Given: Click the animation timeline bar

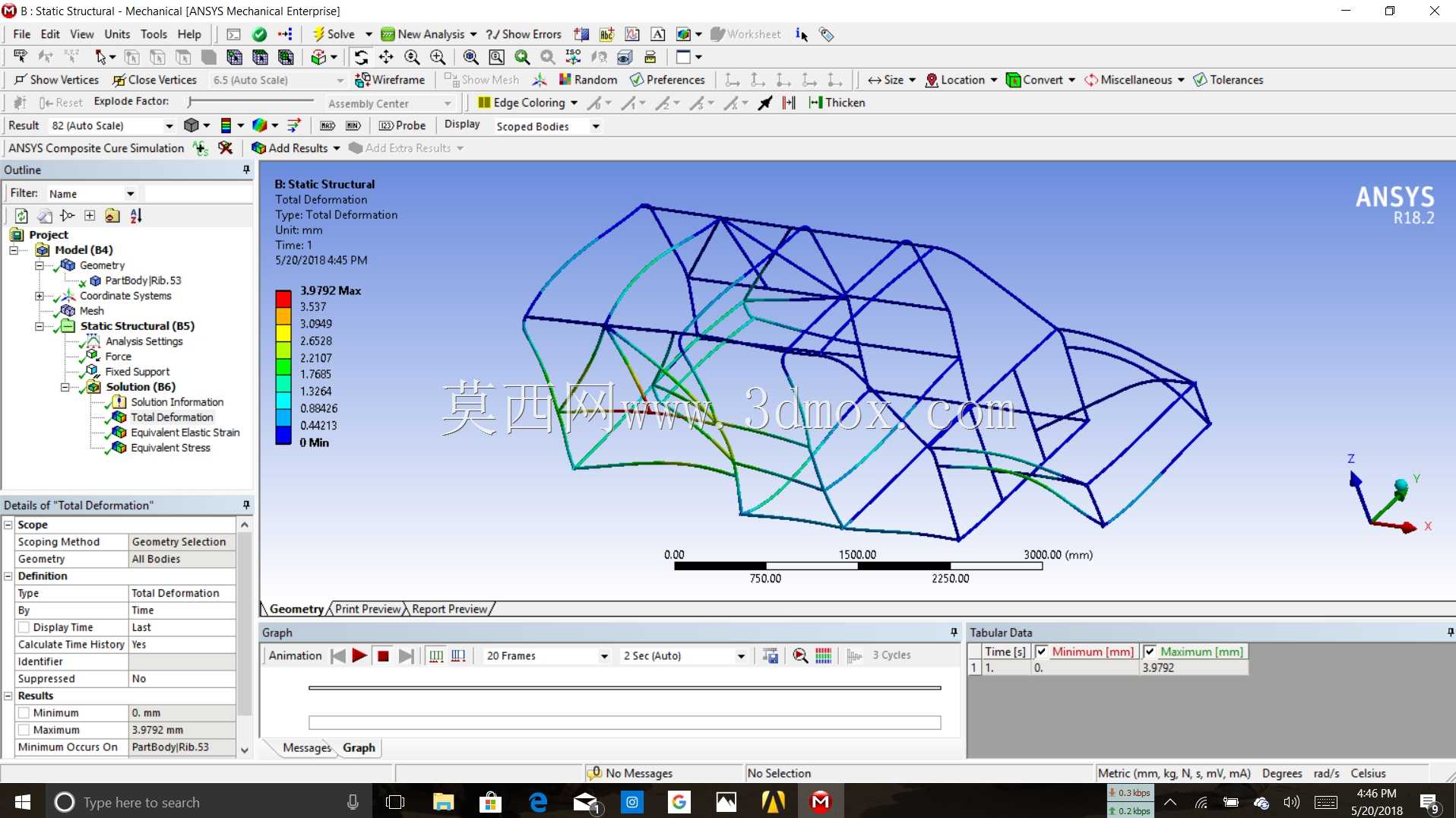Looking at the screenshot, I should (625, 688).
